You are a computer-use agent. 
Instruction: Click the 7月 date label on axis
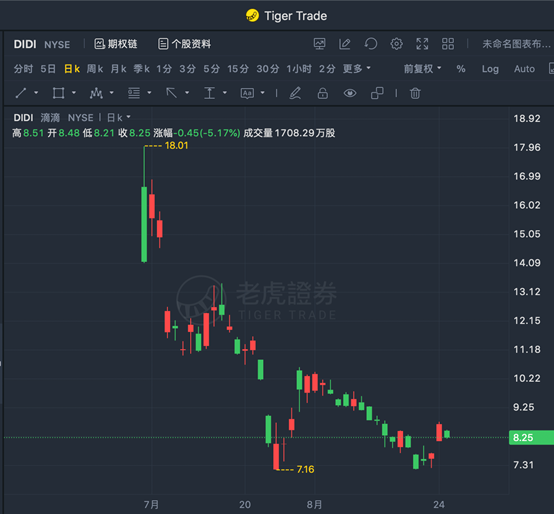(152, 504)
